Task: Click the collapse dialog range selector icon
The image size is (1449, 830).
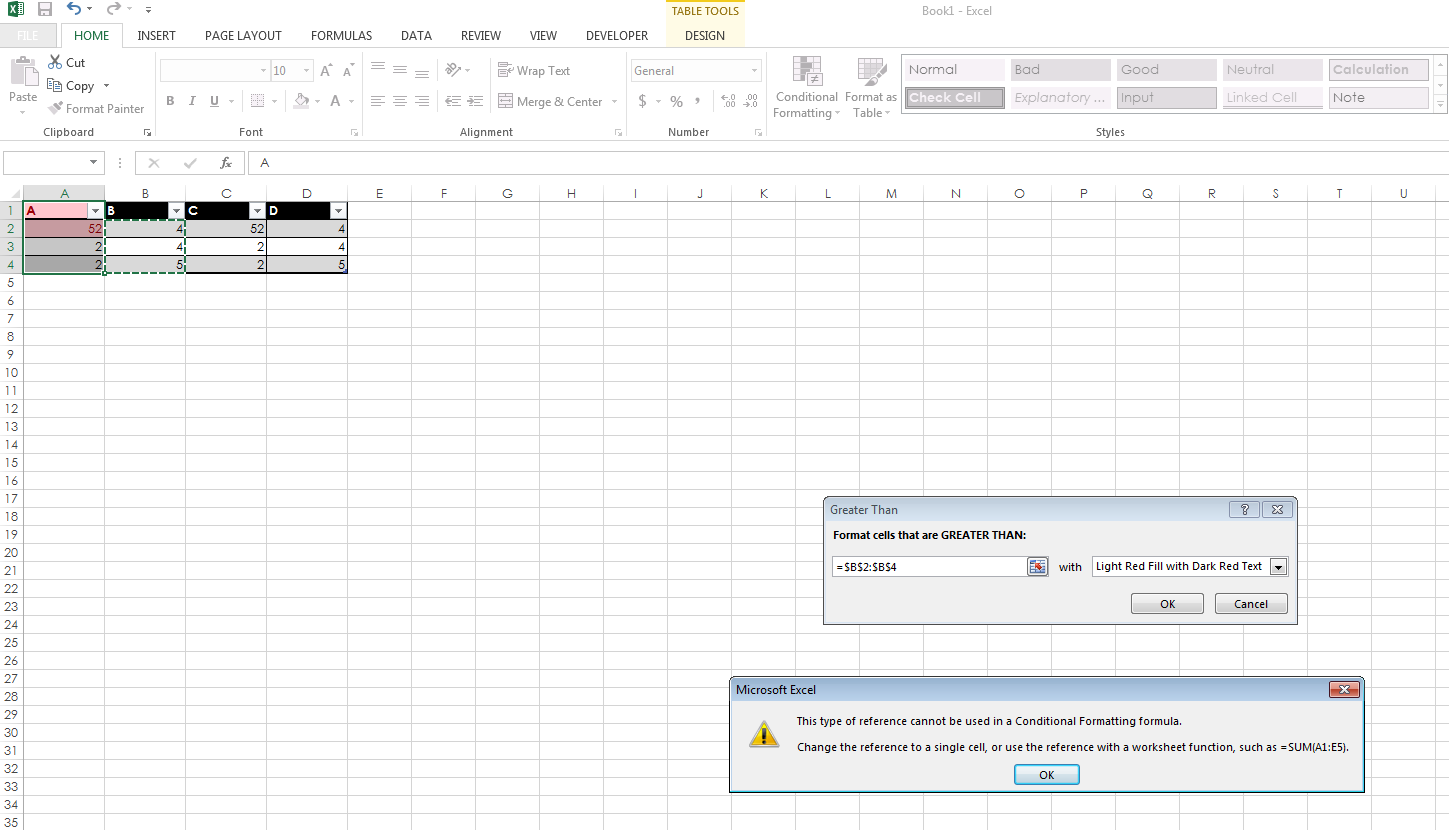Action: tap(1038, 566)
